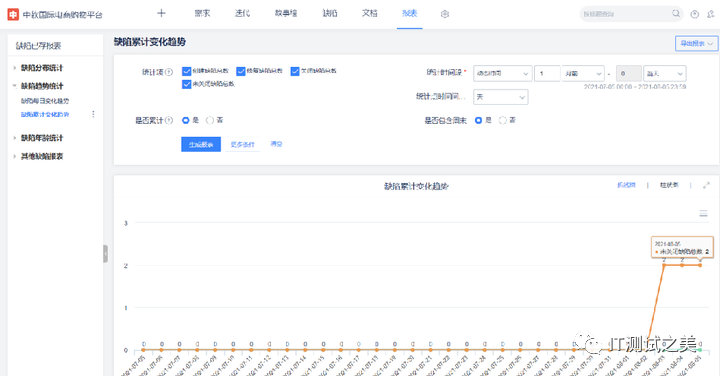
Task: Select 否 for 是否包含周末
Action: pos(503,120)
